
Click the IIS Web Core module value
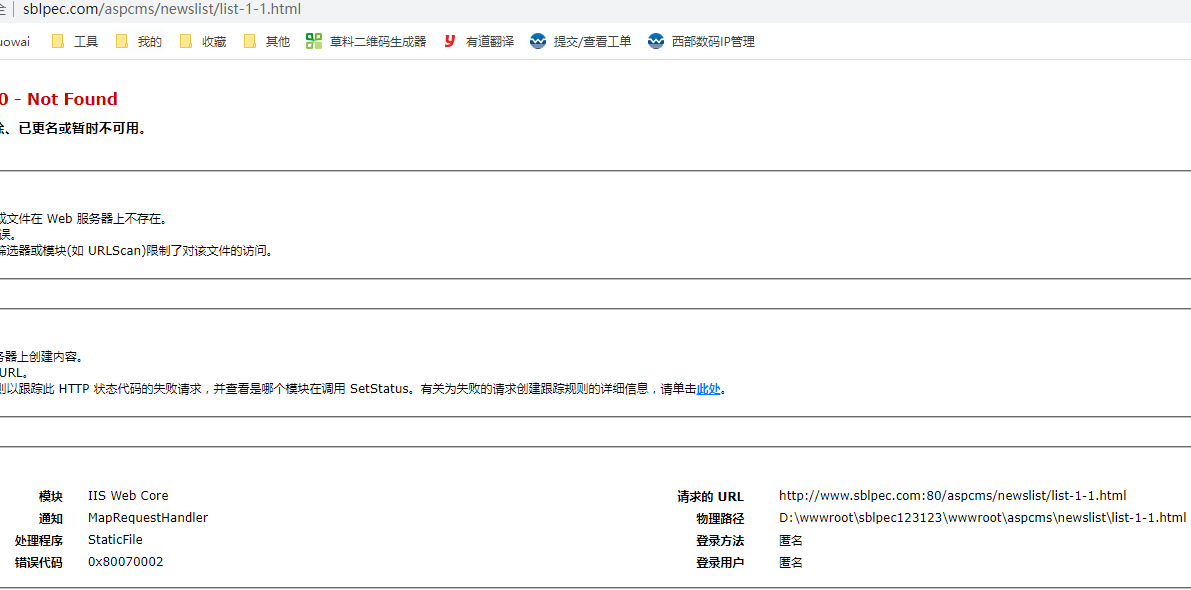(128, 496)
